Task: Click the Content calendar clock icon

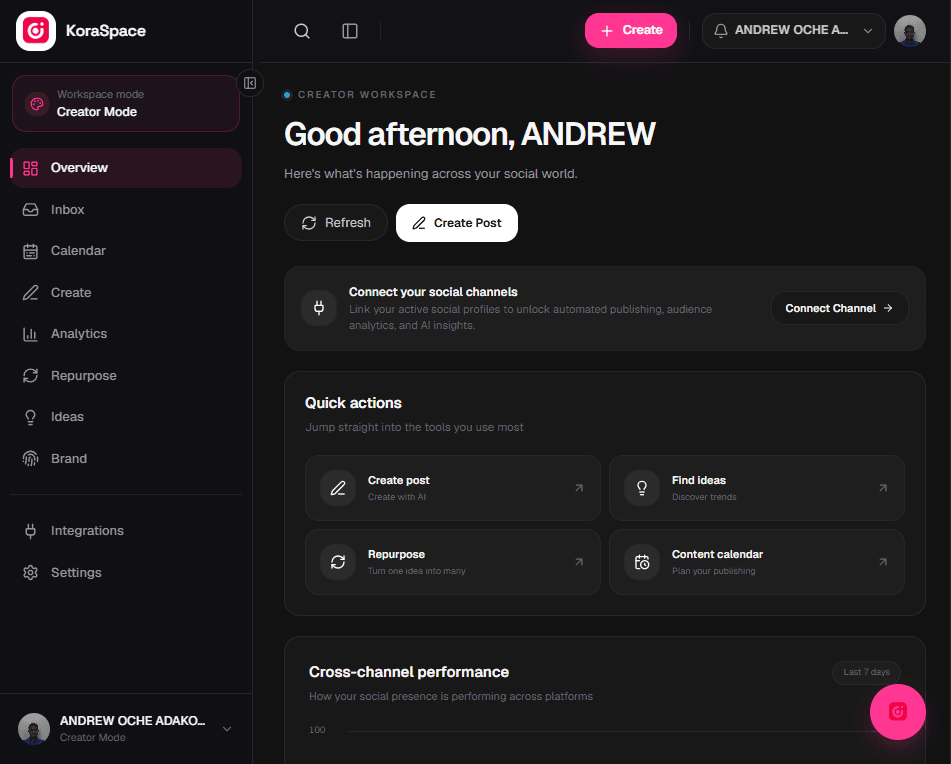Action: [642, 562]
